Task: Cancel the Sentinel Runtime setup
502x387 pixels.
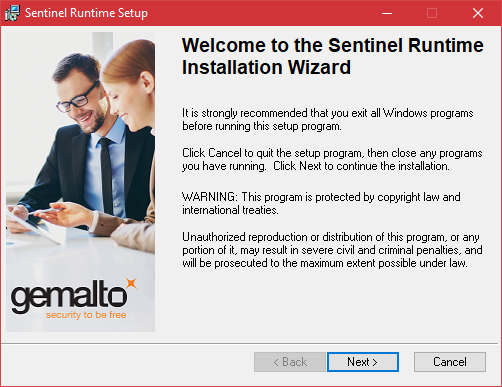Action: click(x=450, y=362)
